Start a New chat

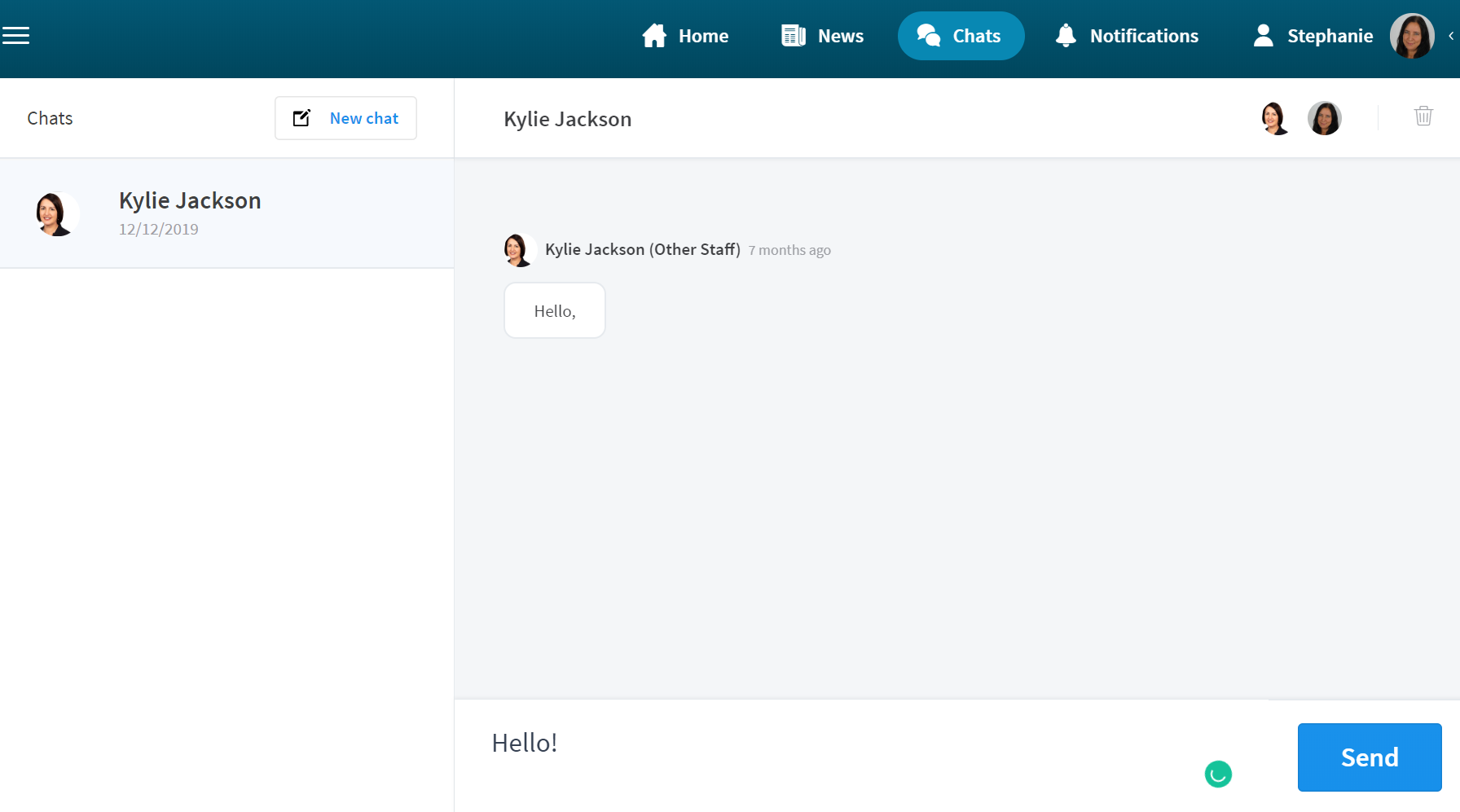(345, 118)
